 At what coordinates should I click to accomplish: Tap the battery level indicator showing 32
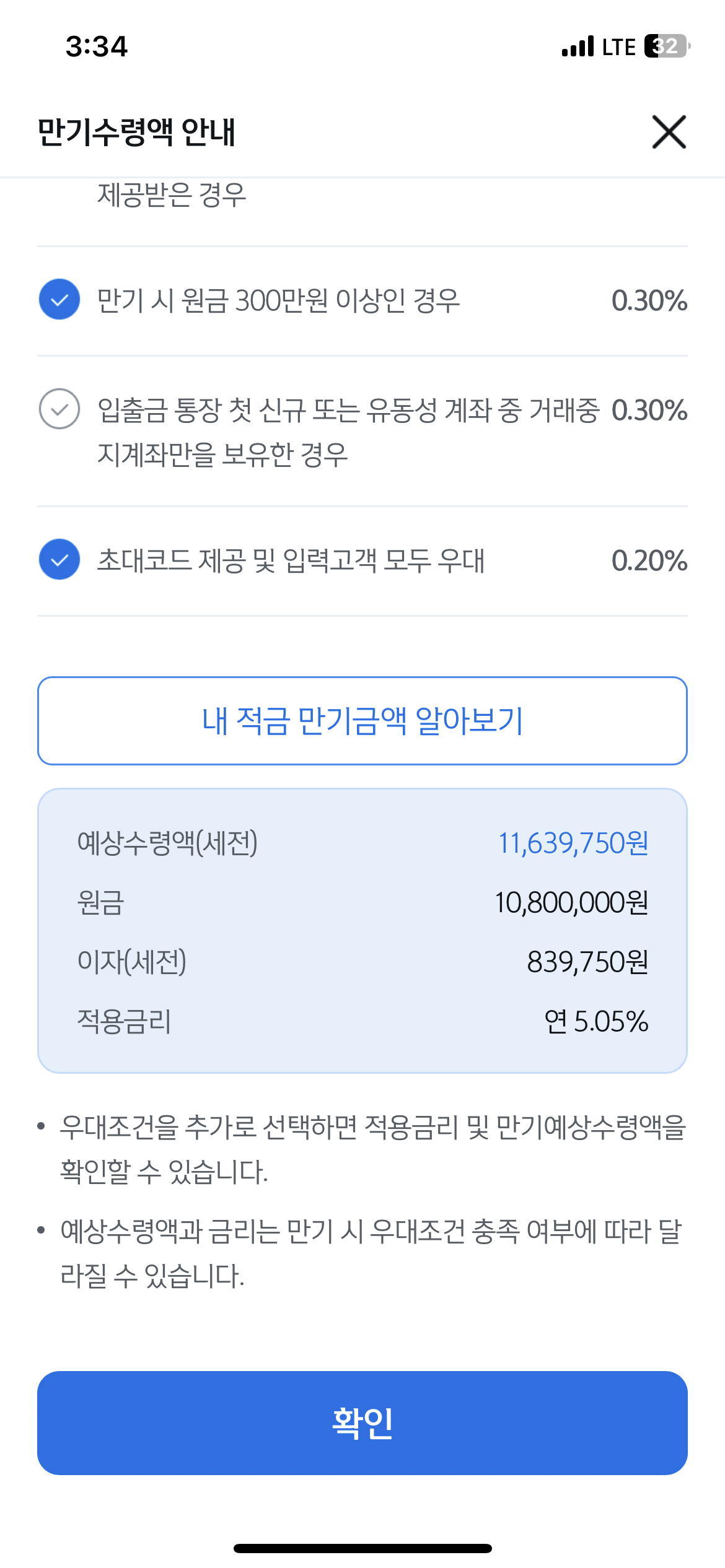(x=666, y=45)
